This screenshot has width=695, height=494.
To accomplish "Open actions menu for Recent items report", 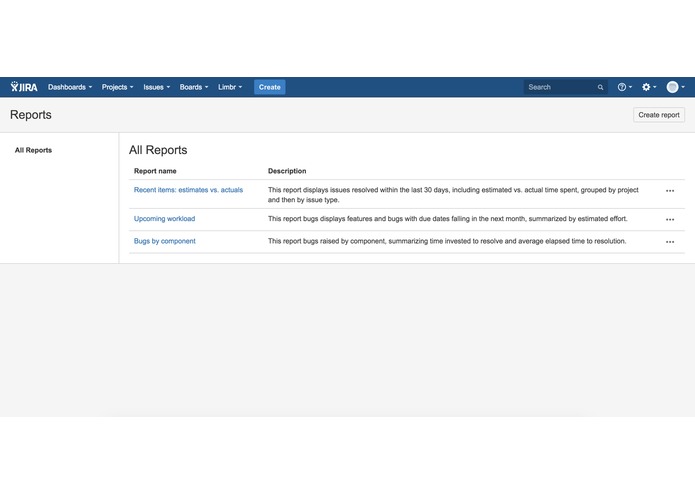I will click(x=670, y=191).
